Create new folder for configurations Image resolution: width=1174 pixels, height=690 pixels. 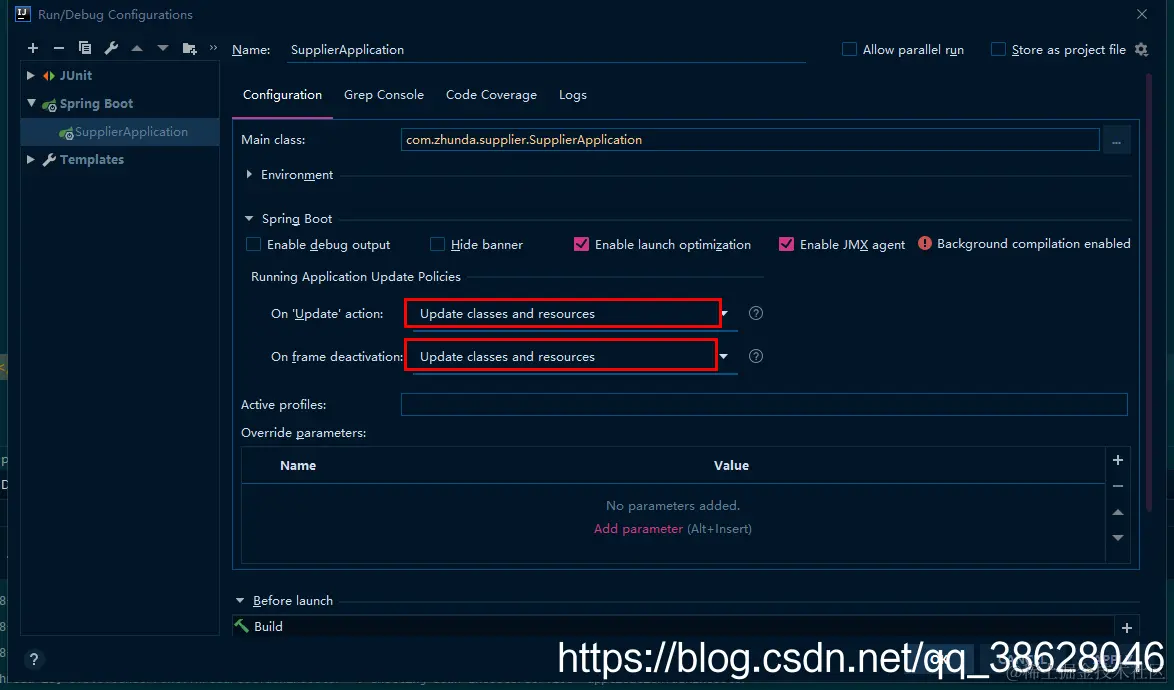click(x=189, y=49)
